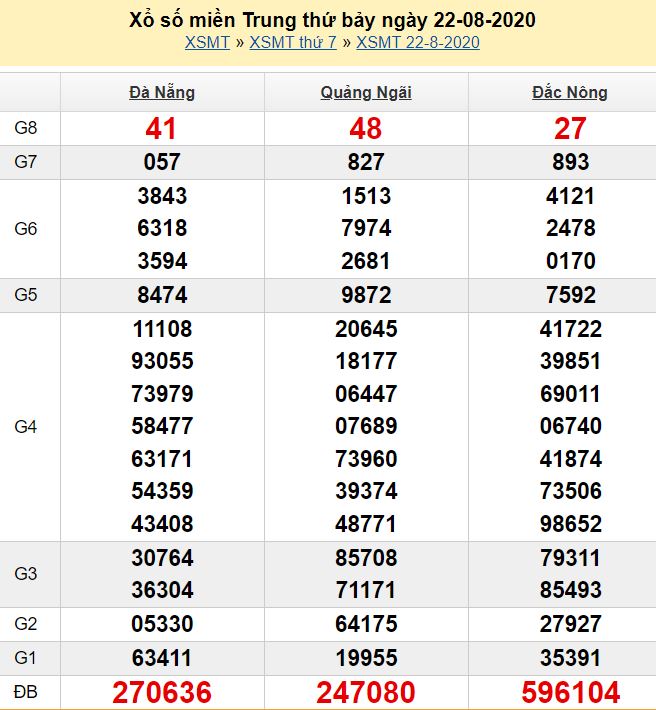
Task: Click Quảng Ngãi G2 number 64175
Action: point(366,624)
